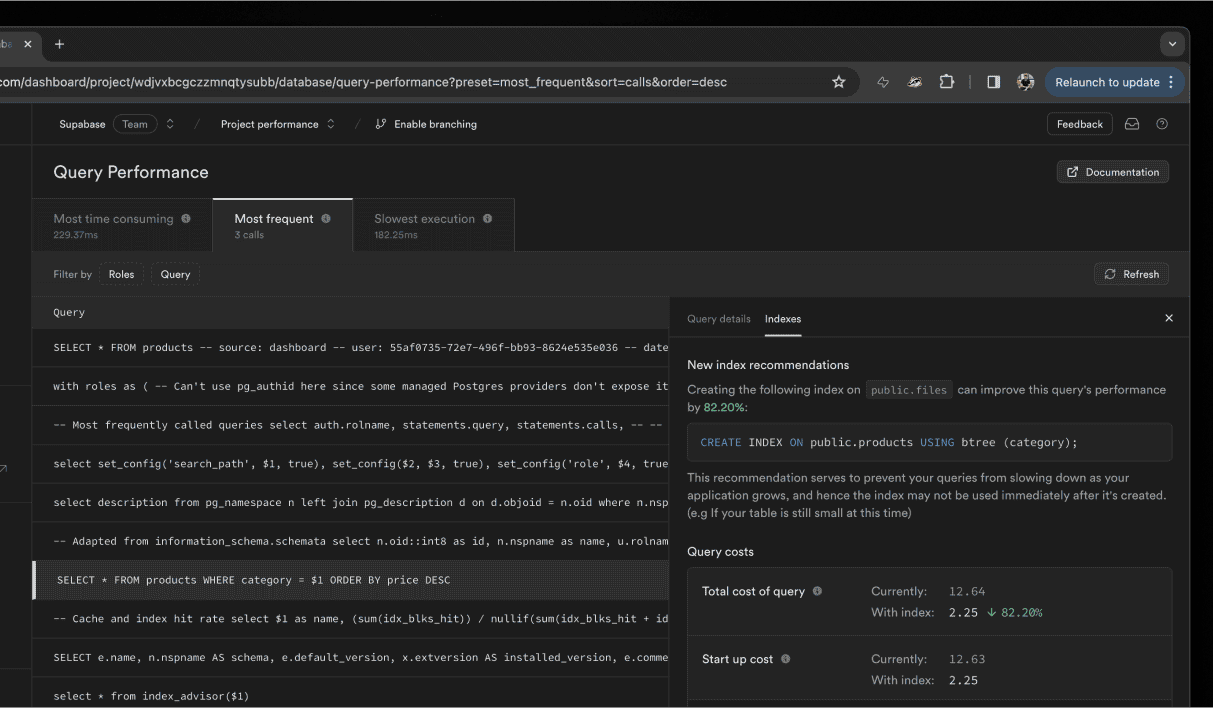Open a new browser tab

point(59,44)
